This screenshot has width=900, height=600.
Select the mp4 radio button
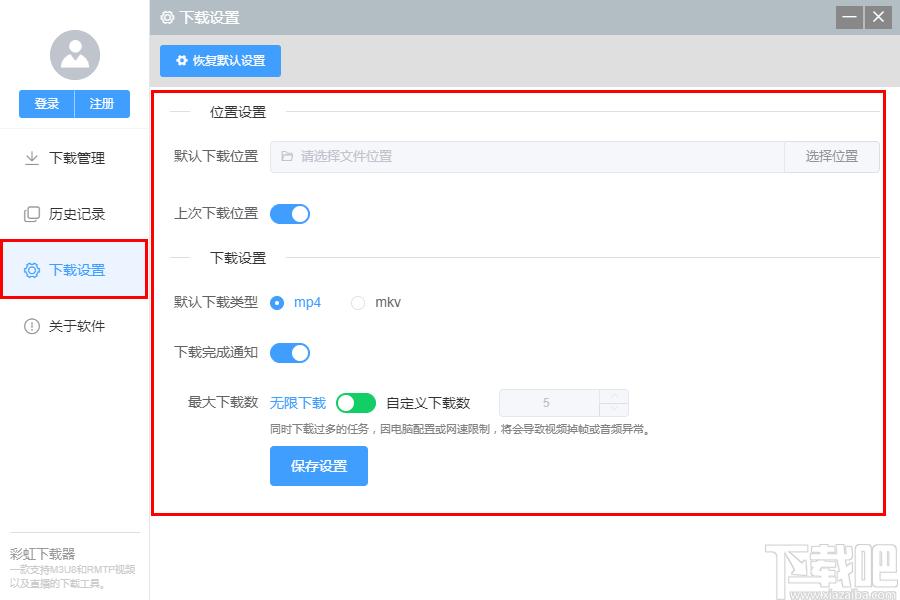277,303
